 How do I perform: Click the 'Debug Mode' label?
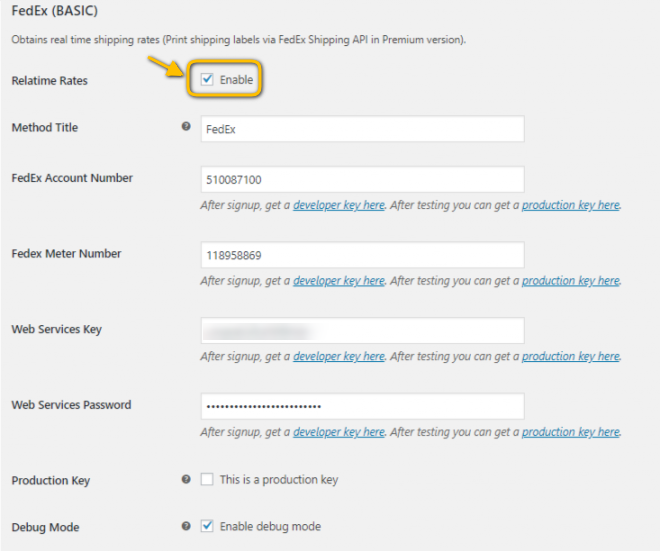[x=45, y=527]
